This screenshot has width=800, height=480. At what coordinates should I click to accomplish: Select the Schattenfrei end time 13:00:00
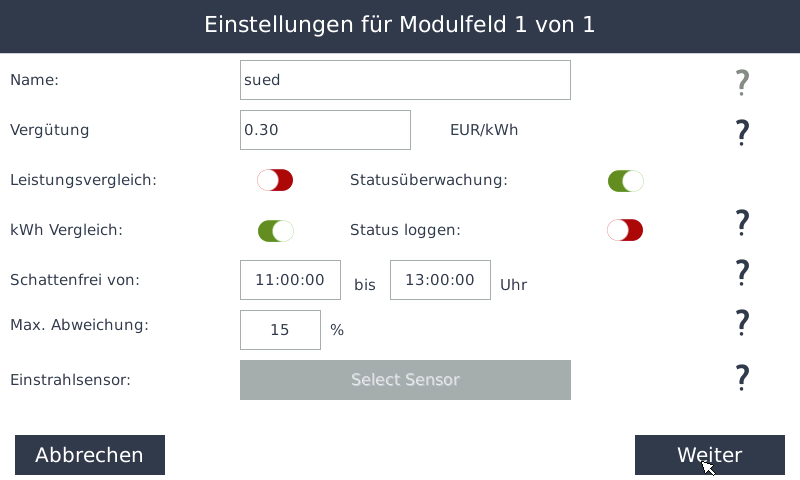(x=440, y=280)
